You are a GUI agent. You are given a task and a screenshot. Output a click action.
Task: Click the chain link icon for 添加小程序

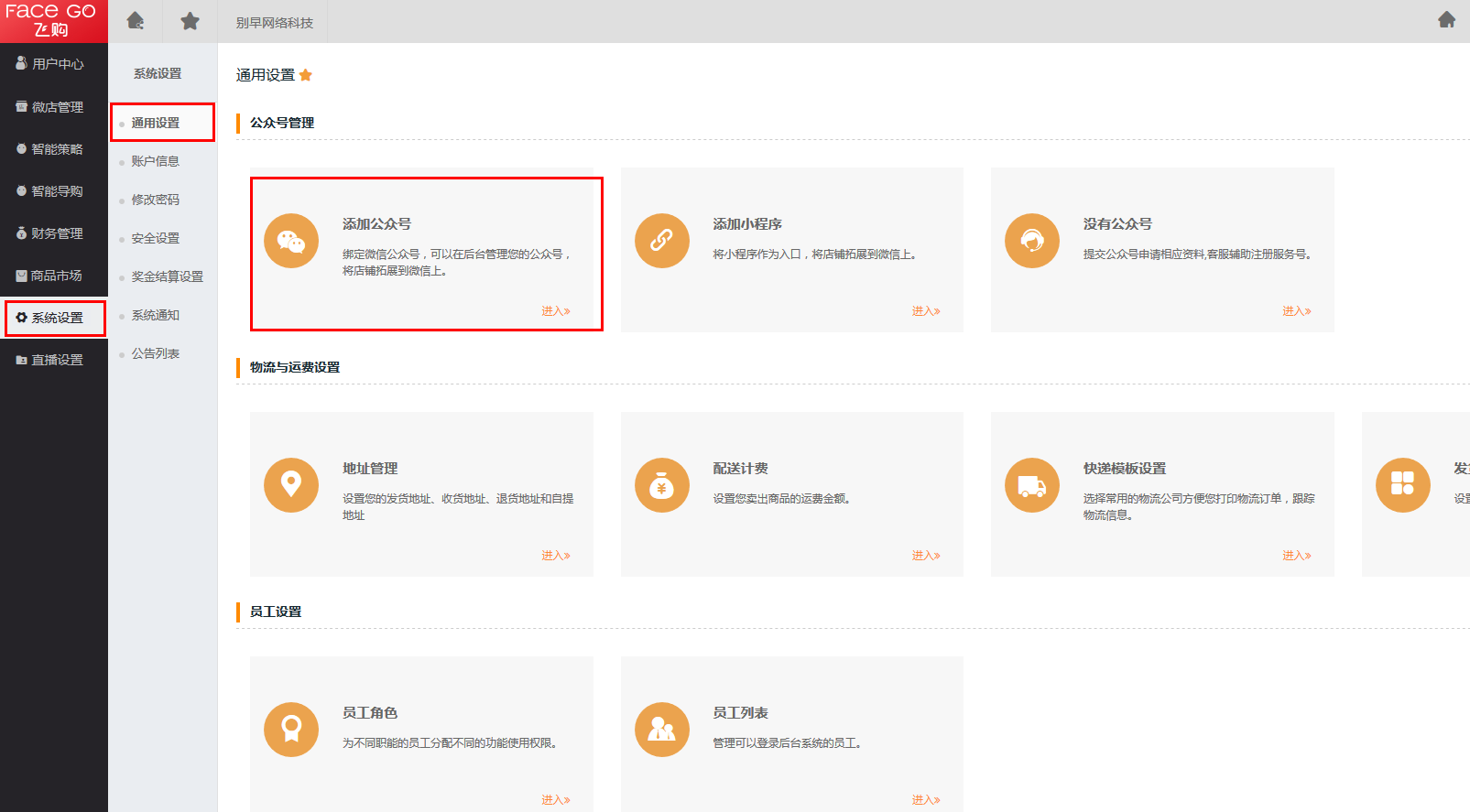point(661,241)
